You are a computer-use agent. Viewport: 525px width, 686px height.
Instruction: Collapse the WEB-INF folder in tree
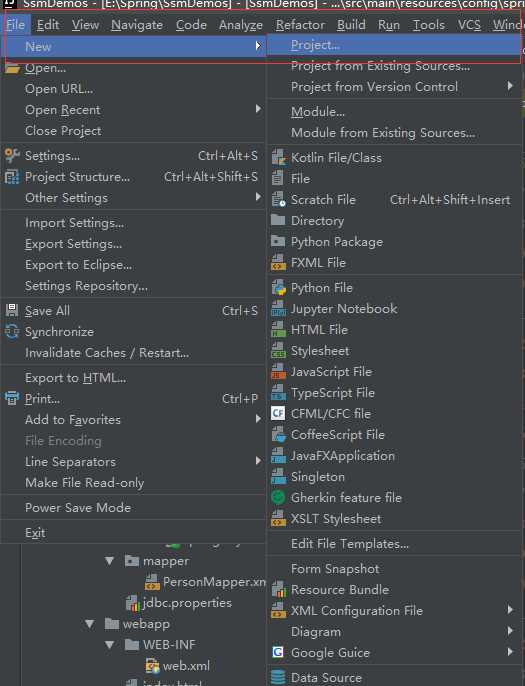(109, 644)
